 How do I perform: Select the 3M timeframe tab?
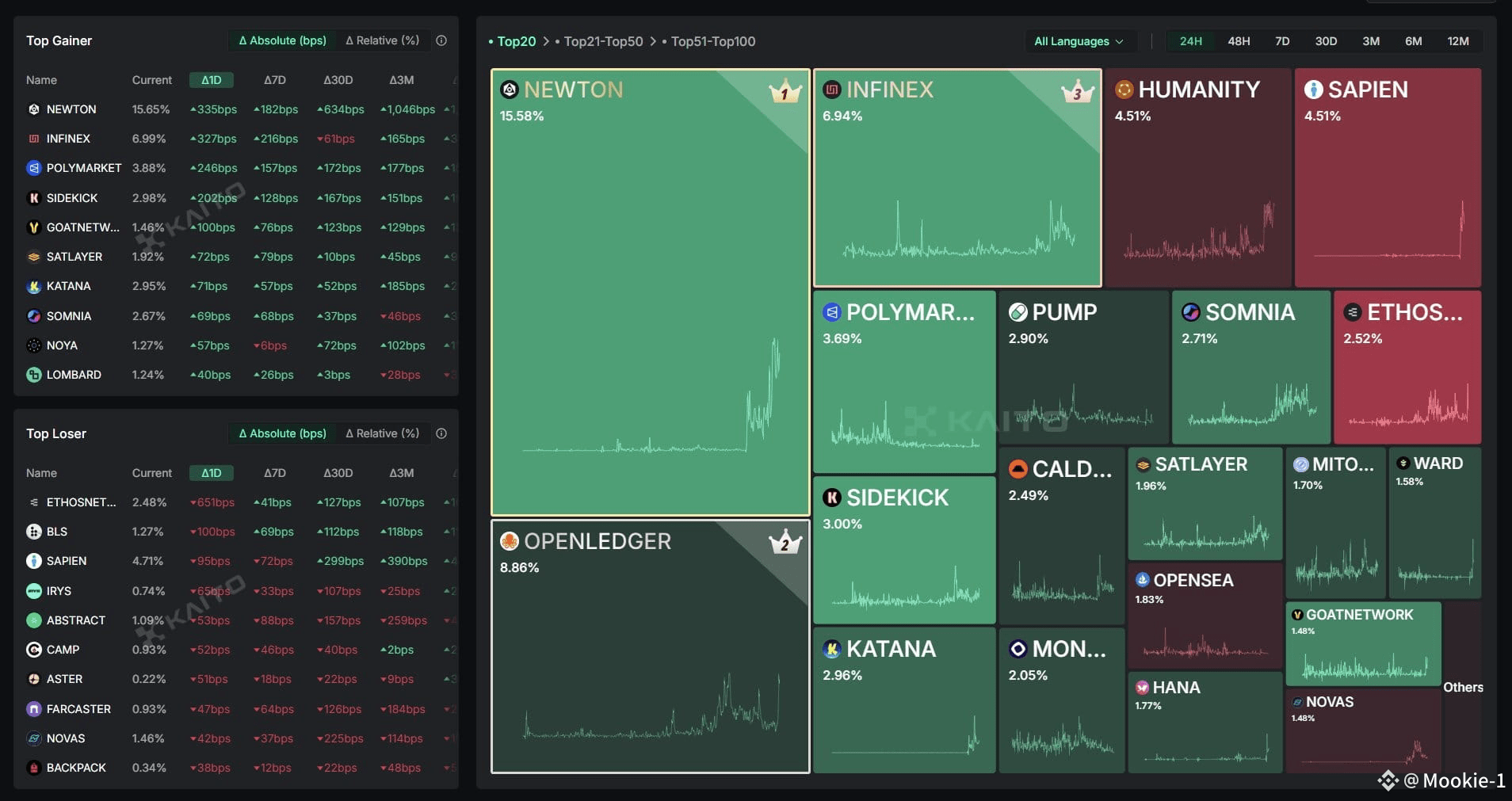(x=1371, y=41)
